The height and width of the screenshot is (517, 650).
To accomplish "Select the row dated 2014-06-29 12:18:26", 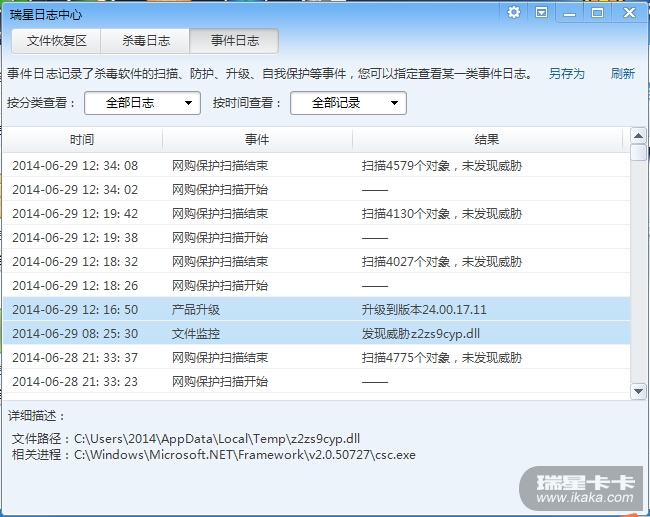I will (317, 286).
